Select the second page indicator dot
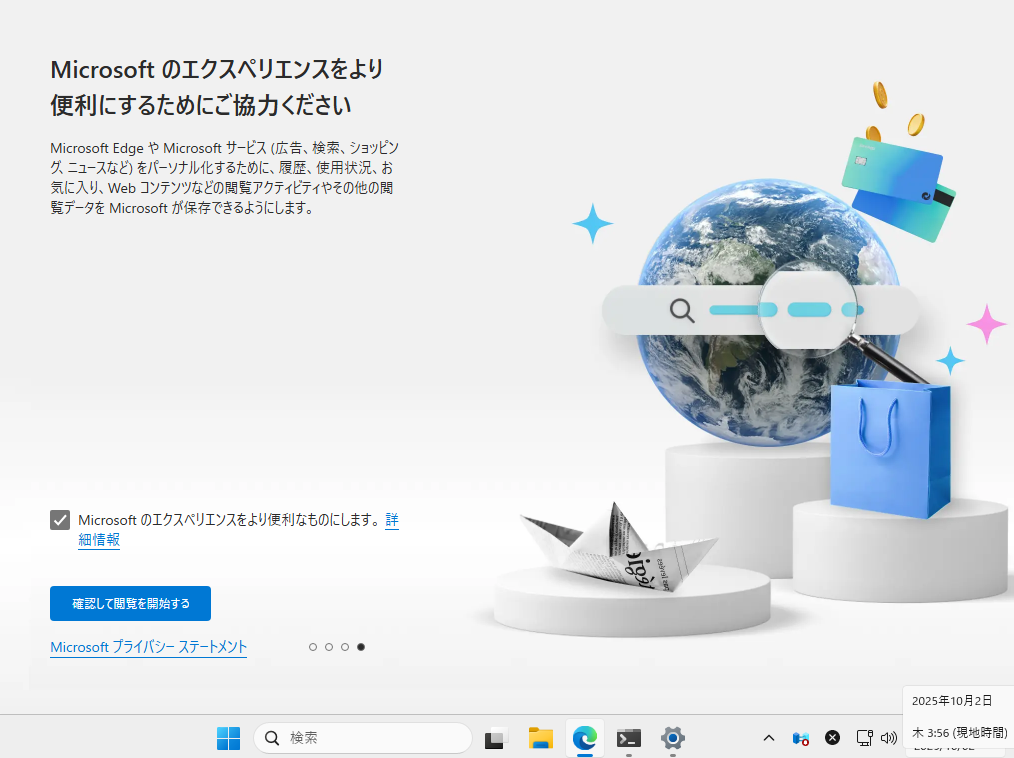The height and width of the screenshot is (758, 1014). tap(329, 647)
